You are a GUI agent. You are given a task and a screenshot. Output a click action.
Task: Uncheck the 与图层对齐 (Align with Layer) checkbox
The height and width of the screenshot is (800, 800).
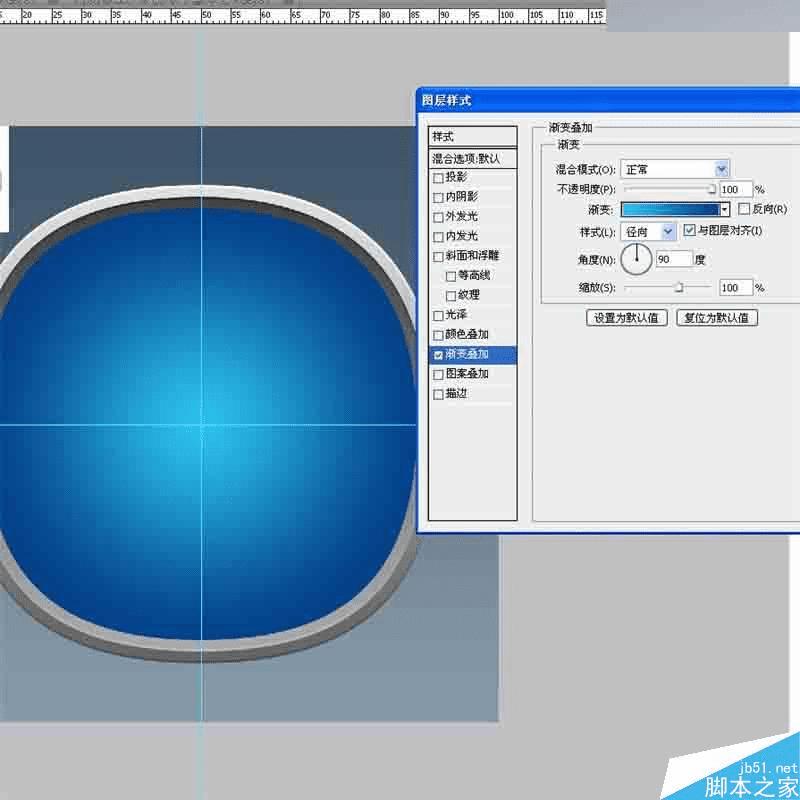point(690,230)
